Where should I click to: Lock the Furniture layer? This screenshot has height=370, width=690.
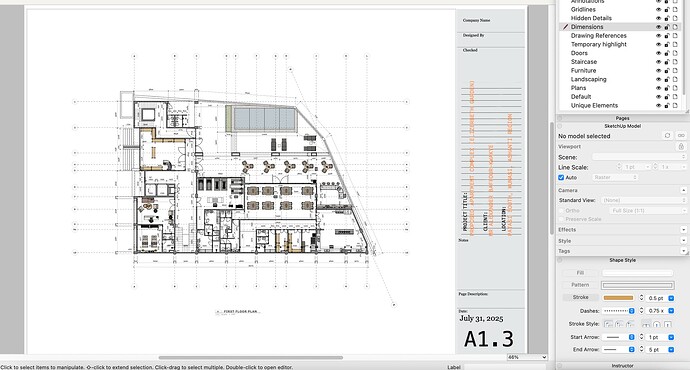[x=667, y=71]
